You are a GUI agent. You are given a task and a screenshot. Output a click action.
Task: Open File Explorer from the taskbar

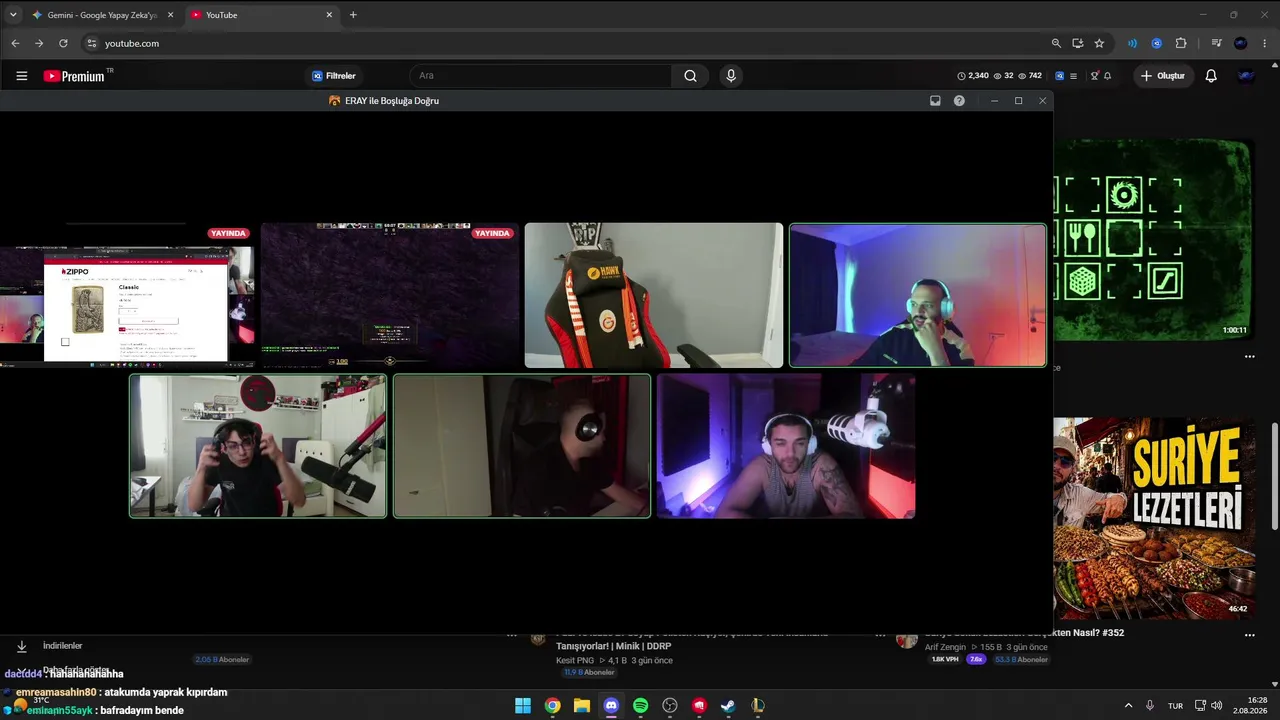point(582,705)
